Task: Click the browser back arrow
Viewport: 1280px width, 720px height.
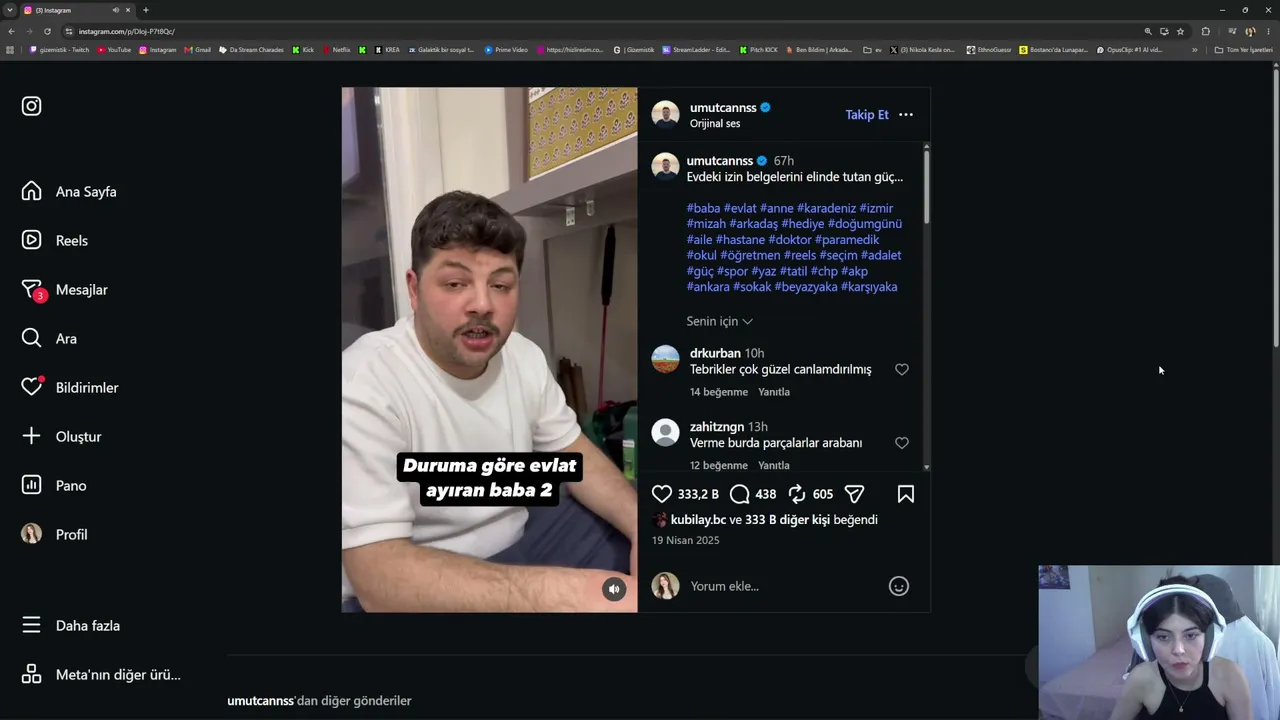Action: (12, 31)
